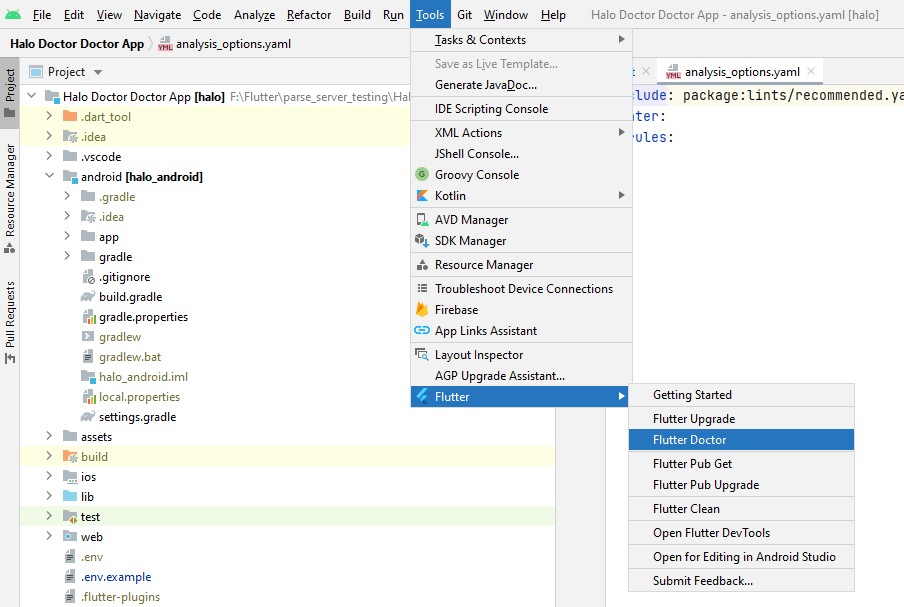Choose Flutter Clean menu entry
Image resolution: width=904 pixels, height=607 pixels.
686,509
